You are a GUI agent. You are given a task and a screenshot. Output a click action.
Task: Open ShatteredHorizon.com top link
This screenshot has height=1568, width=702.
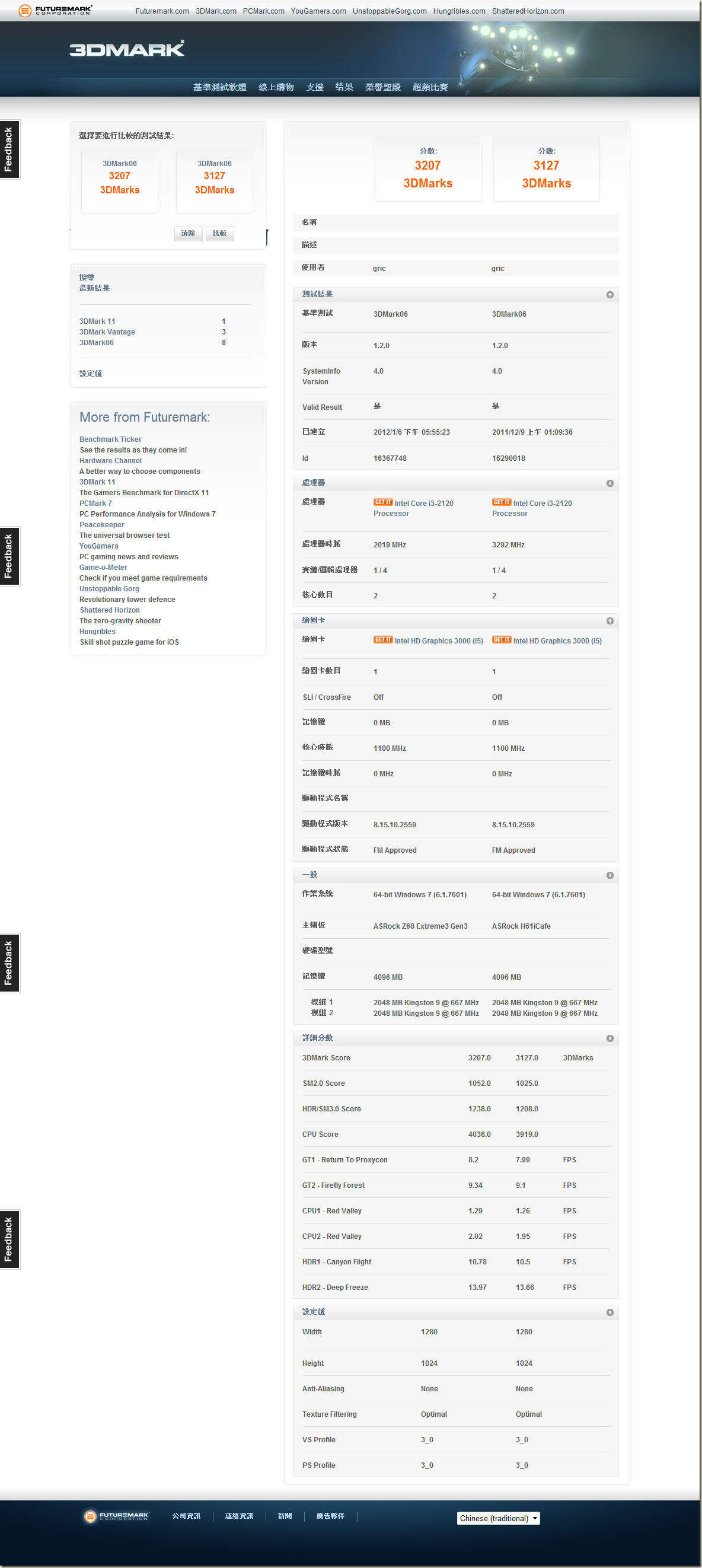coord(528,11)
